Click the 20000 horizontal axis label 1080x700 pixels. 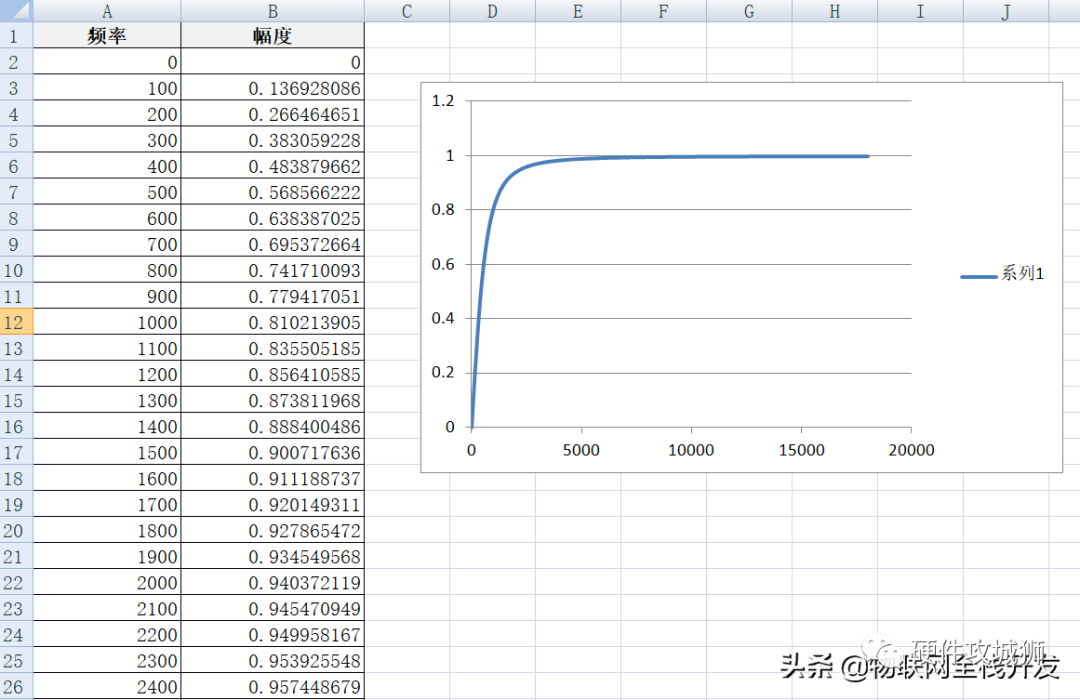click(x=911, y=450)
